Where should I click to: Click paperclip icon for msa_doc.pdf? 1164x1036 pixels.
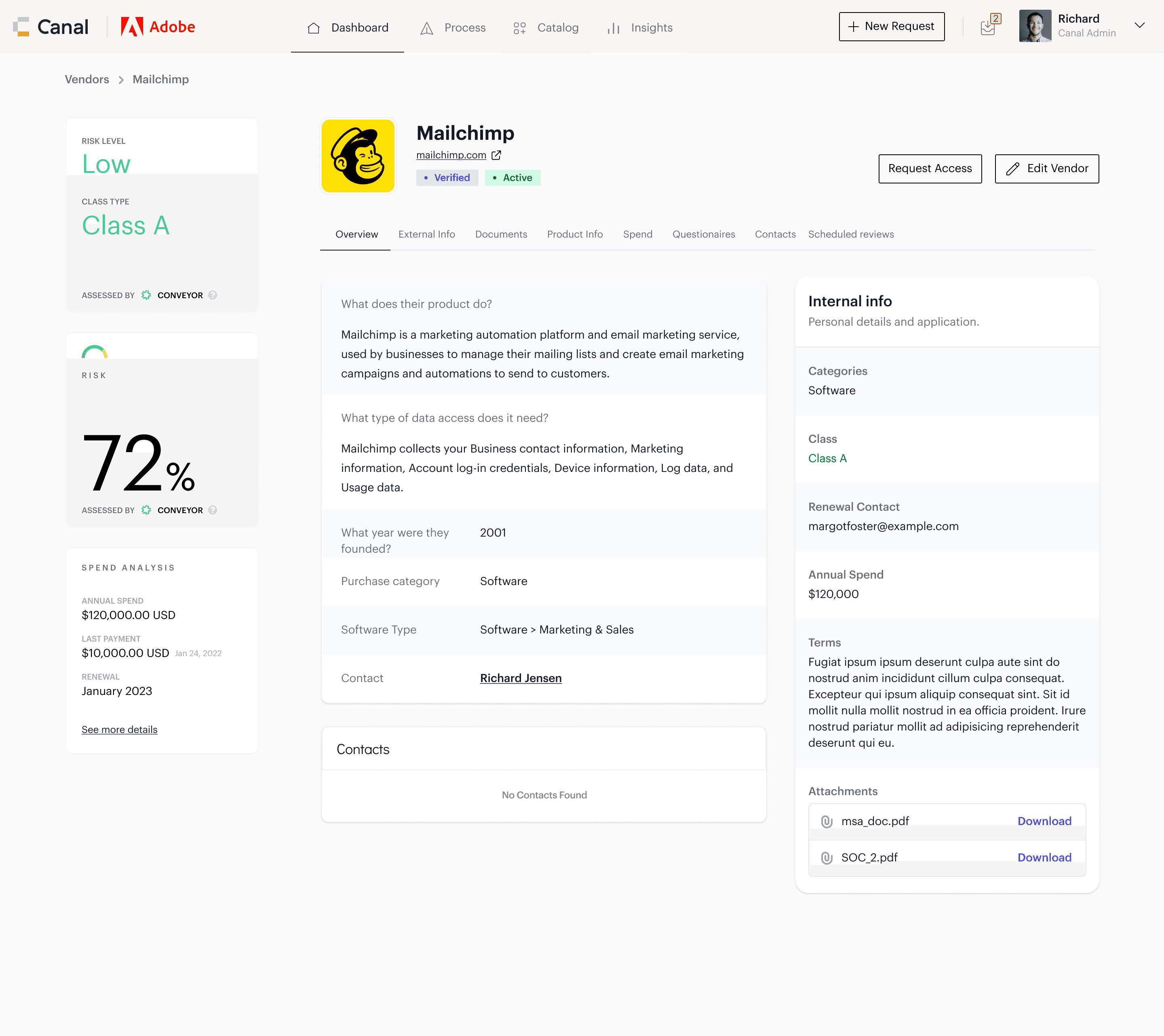(x=827, y=821)
